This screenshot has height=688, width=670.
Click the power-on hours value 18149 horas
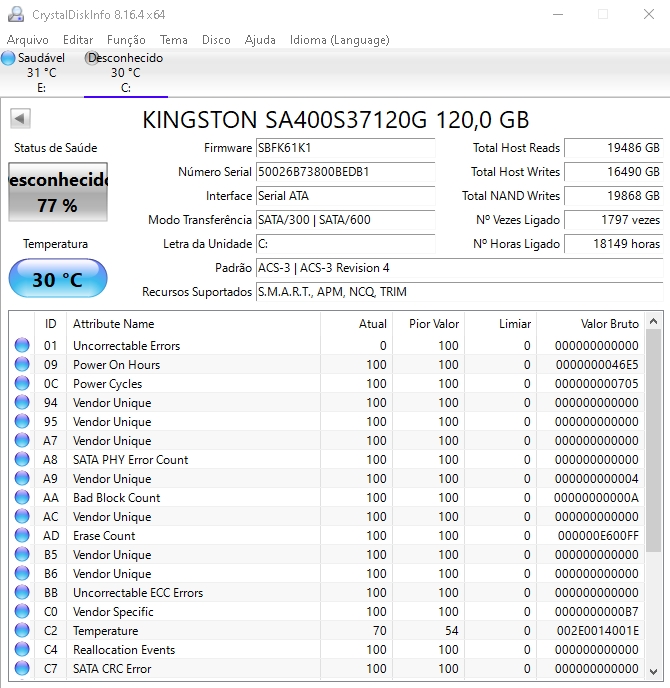point(613,244)
